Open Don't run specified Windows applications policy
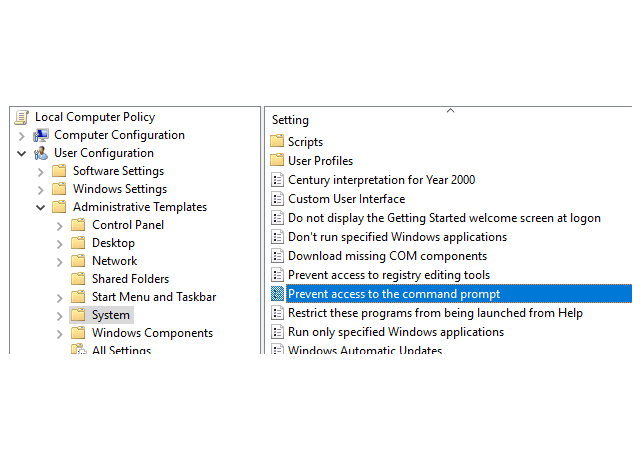Viewport: 640px width, 460px height. pyautogui.click(x=397, y=237)
